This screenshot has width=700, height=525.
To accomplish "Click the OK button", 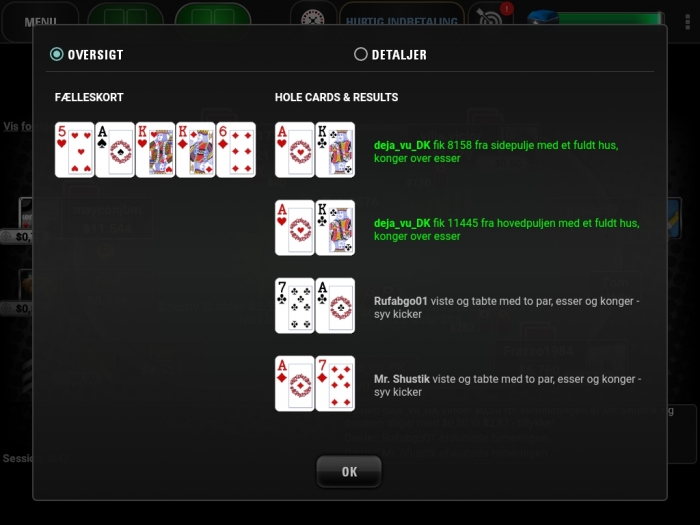I will (349, 471).
